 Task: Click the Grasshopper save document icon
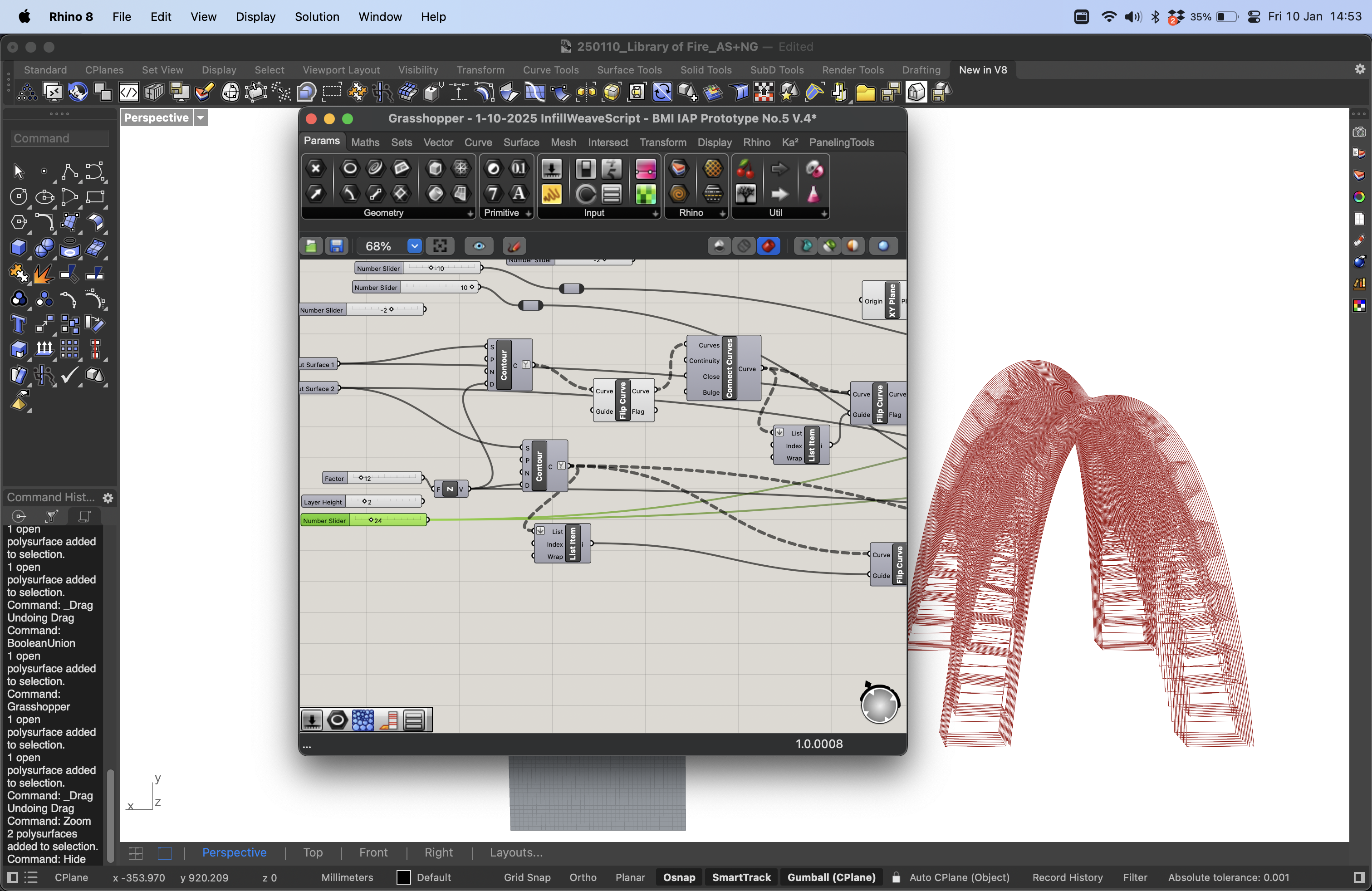point(337,246)
